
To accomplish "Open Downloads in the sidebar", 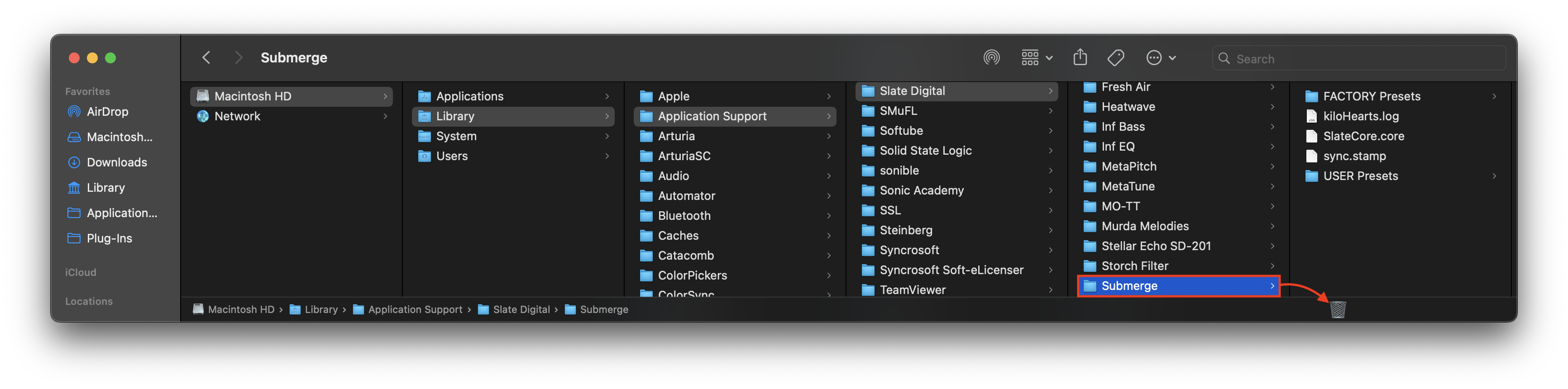I will tap(107, 162).
